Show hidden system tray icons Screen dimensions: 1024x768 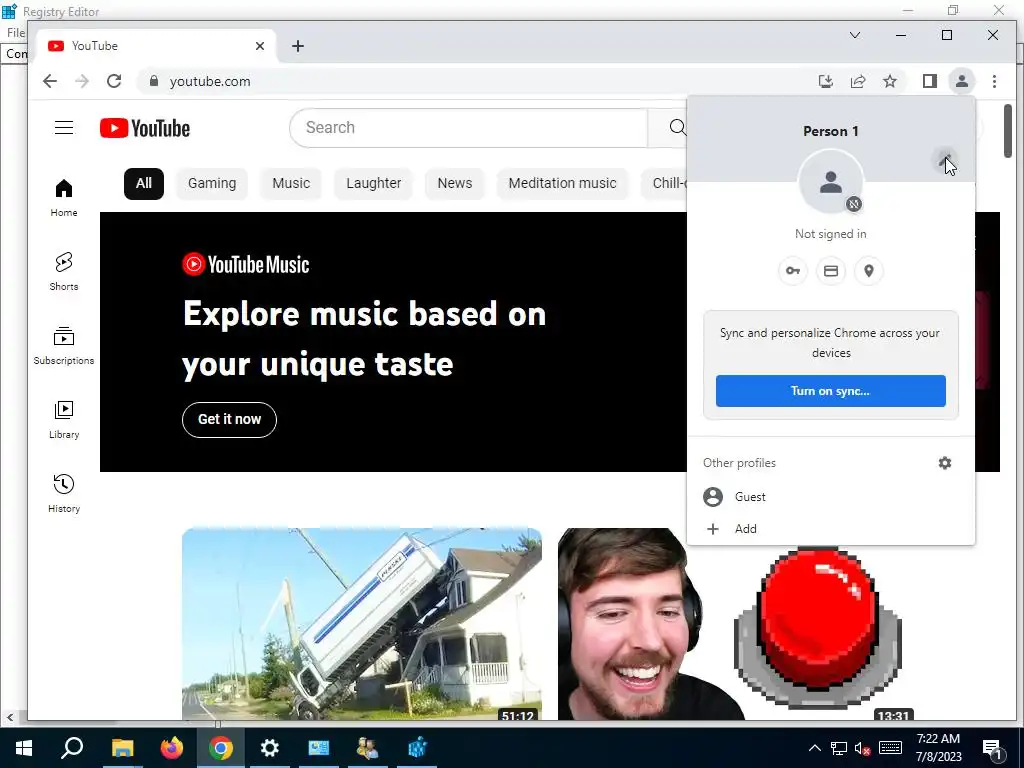[x=814, y=748]
